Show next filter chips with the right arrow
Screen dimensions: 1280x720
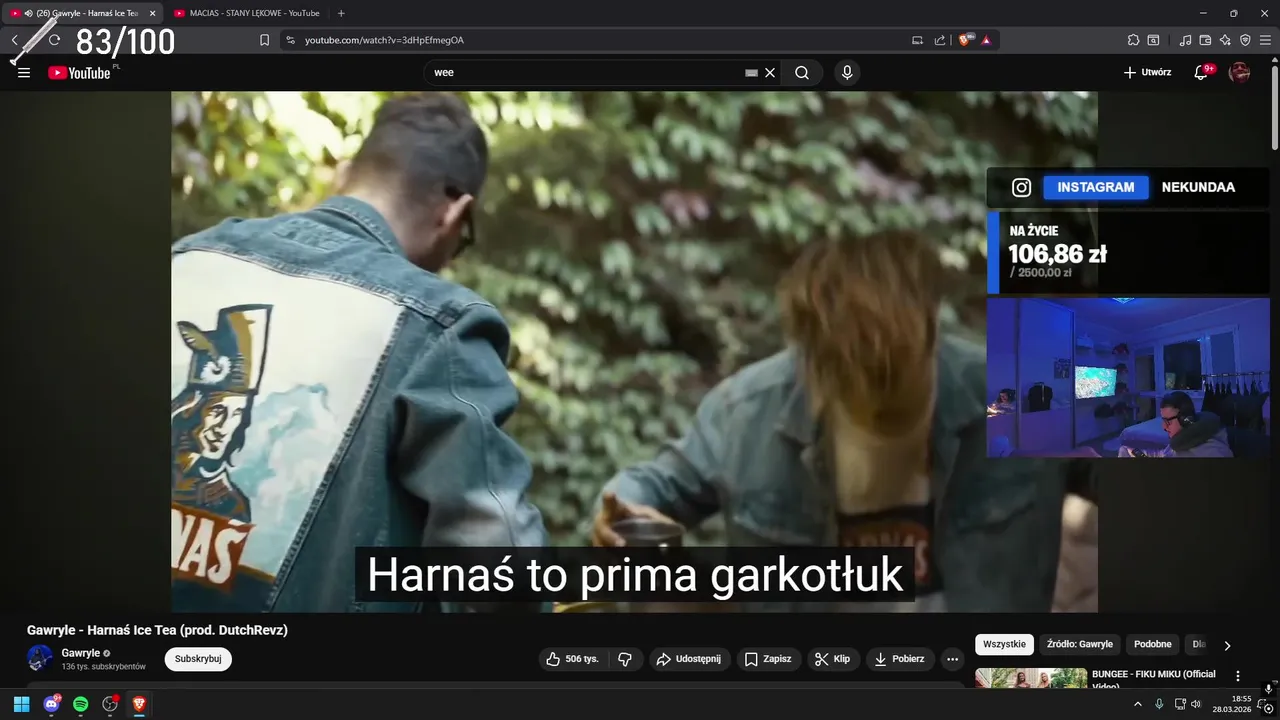click(x=1227, y=645)
